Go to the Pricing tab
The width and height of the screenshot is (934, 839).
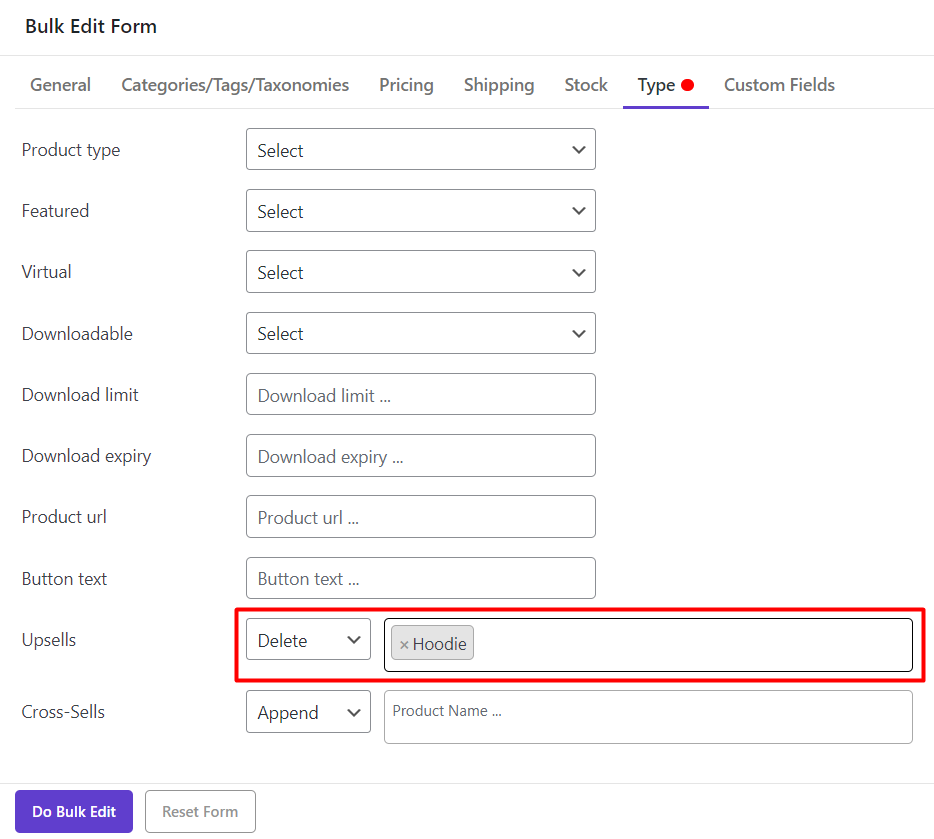point(406,85)
